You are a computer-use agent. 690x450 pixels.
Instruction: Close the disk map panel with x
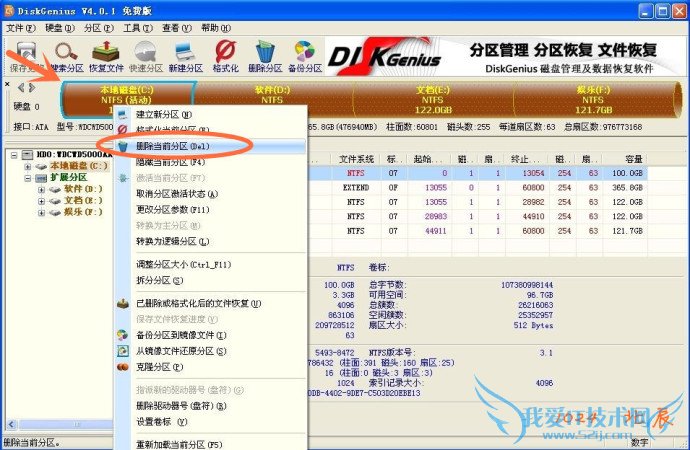click(7, 84)
